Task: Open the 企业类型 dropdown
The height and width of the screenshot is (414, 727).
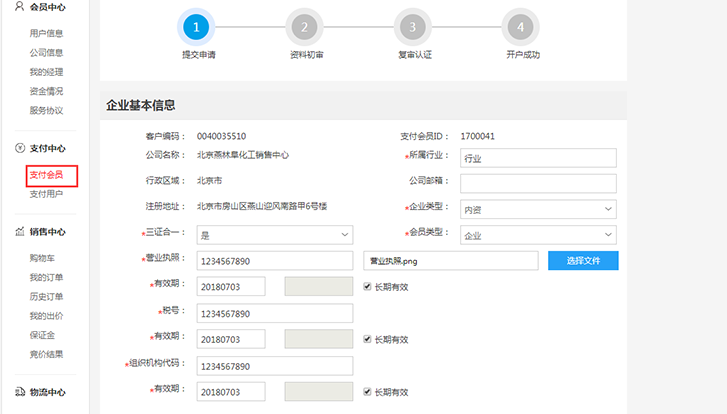Action: 538,209
